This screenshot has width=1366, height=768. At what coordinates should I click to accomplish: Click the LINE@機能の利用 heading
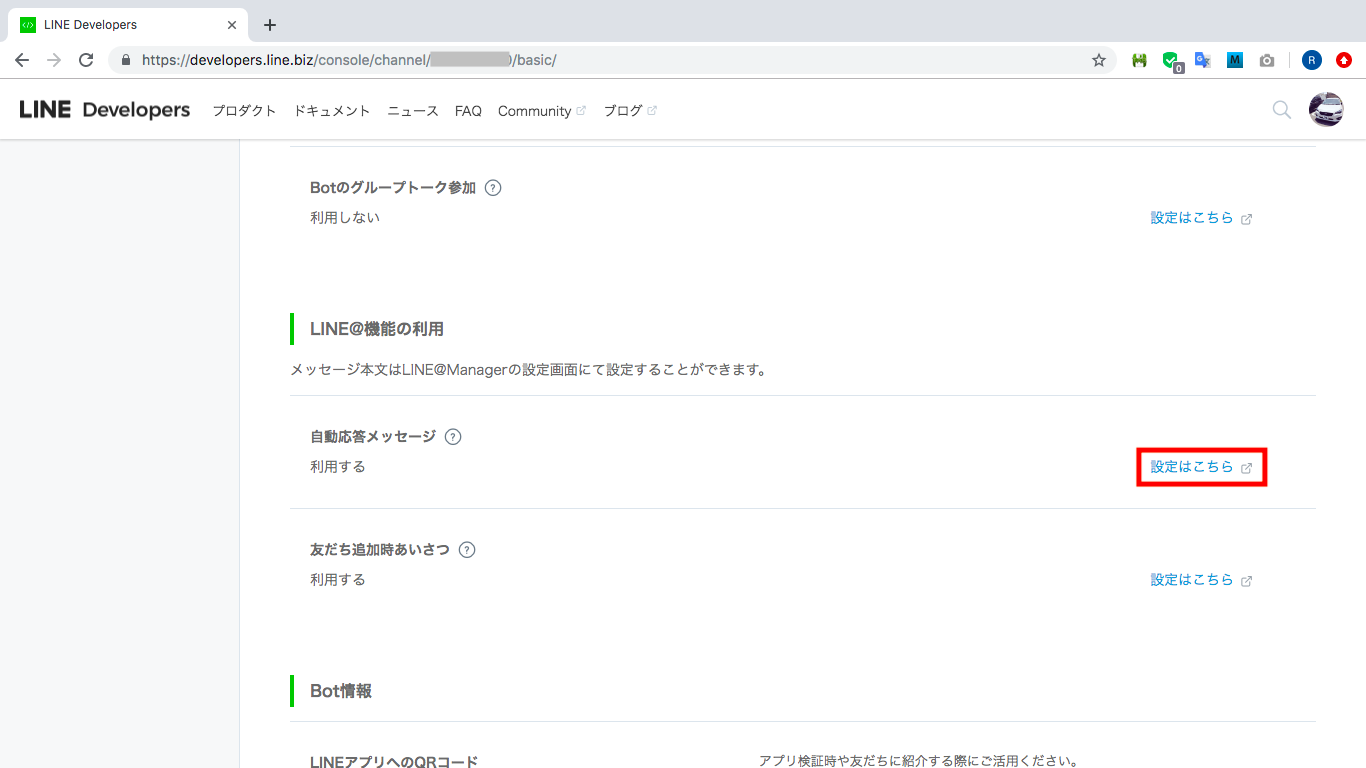pos(377,329)
